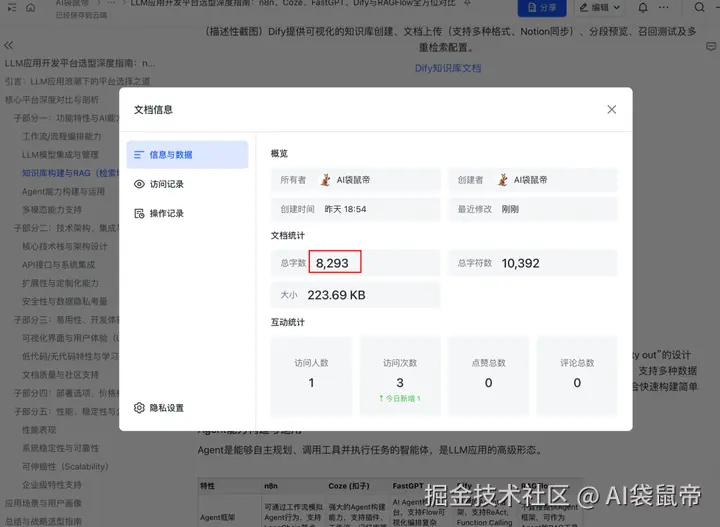Jump to outline item 性能表现
This screenshot has width=720, height=527.
tap(39, 430)
